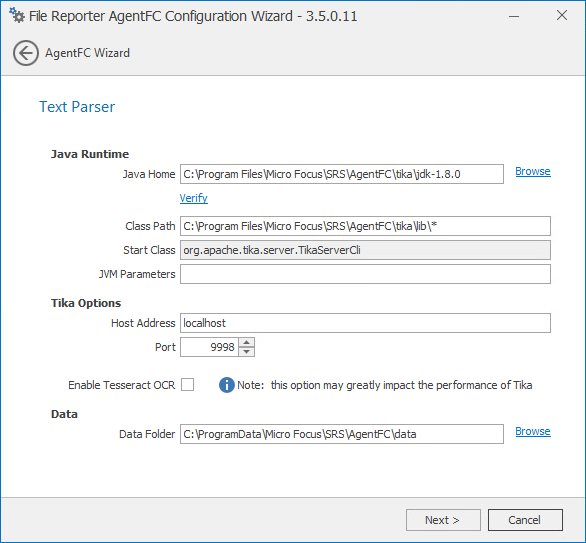This screenshot has height=543, width=586.
Task: Increase the Port value with up arrow
Action: point(247,342)
